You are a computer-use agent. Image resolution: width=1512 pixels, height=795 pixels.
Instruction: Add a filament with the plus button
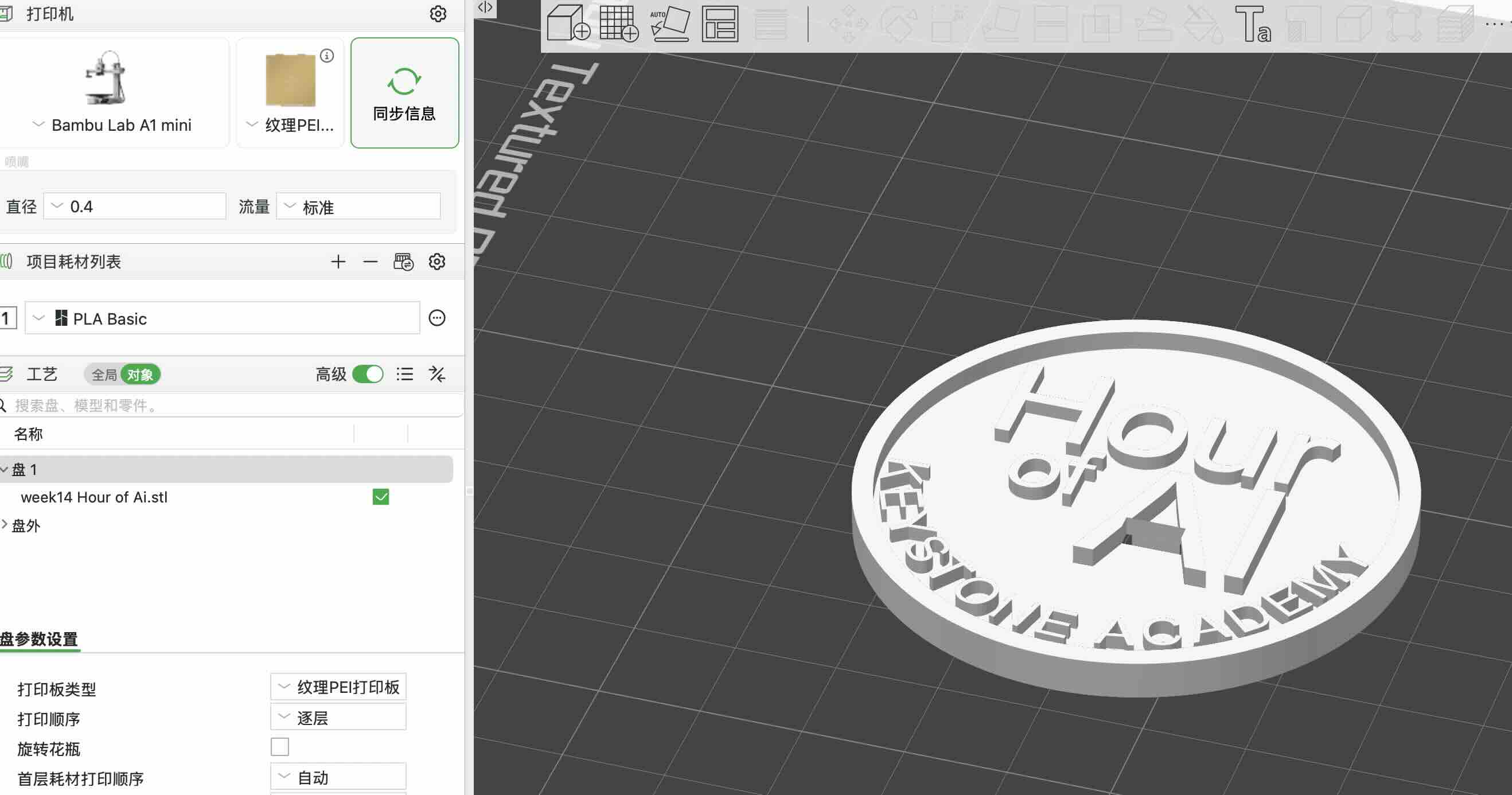[338, 262]
